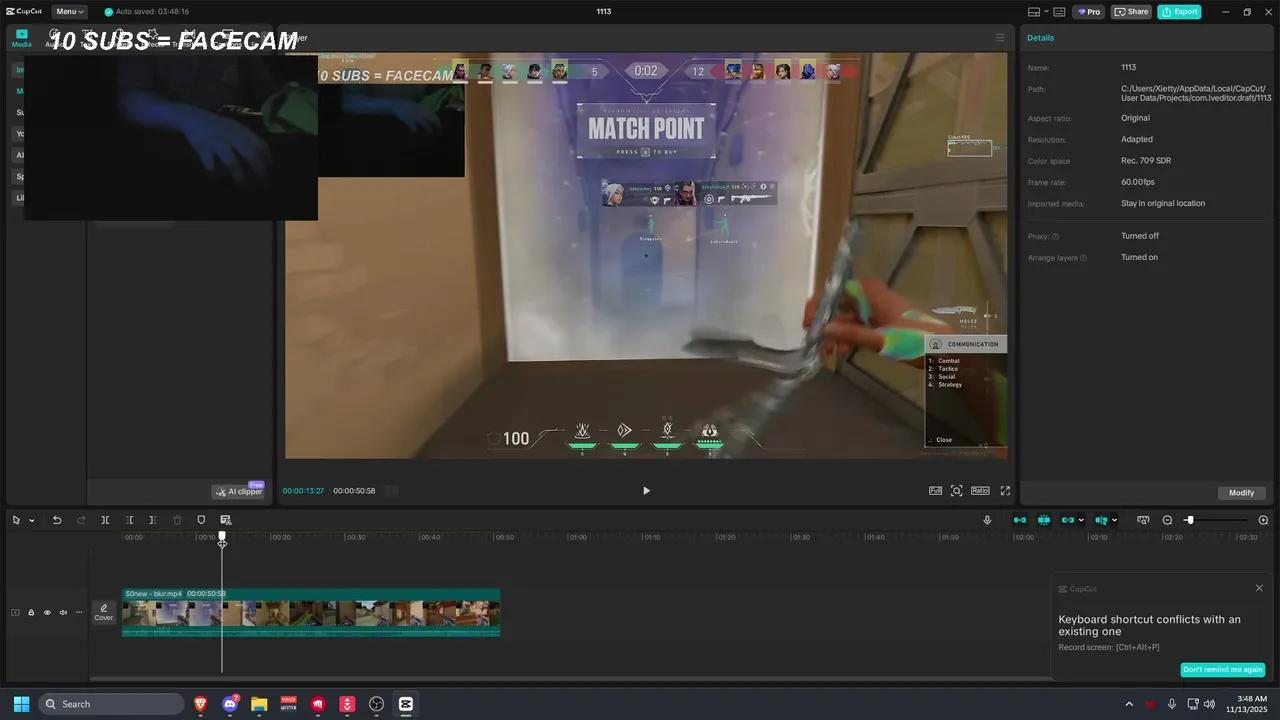Toggle visibility of the video track
Viewport: 1280px width, 720px height.
point(46,612)
